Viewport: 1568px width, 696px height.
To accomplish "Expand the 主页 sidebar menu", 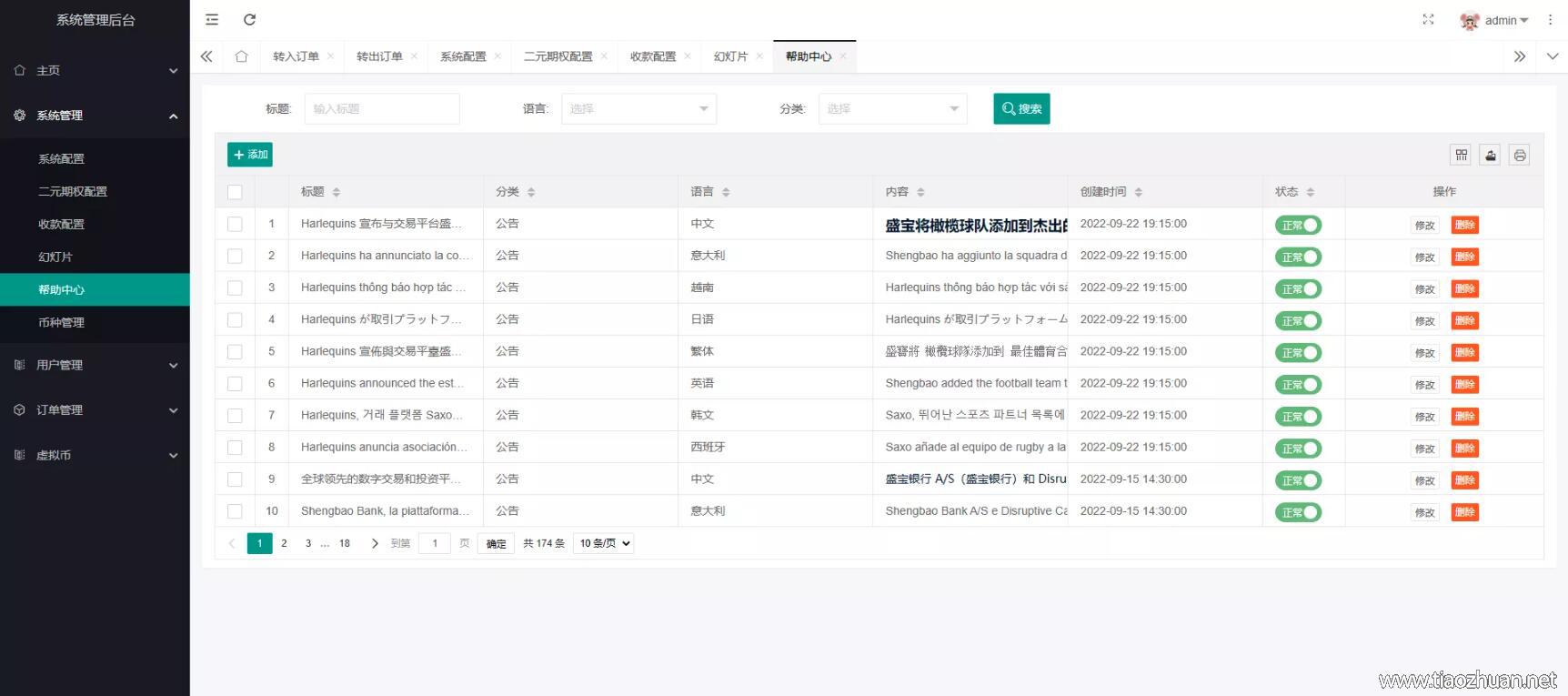I will click(95, 70).
